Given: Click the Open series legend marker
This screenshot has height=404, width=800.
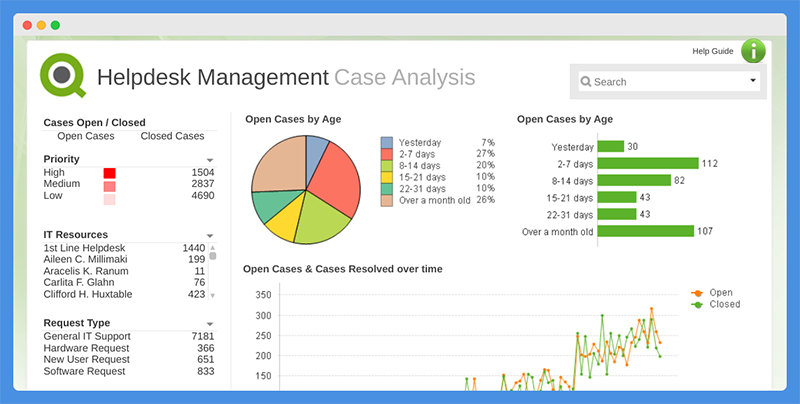Looking at the screenshot, I should pyautogui.click(x=696, y=293).
